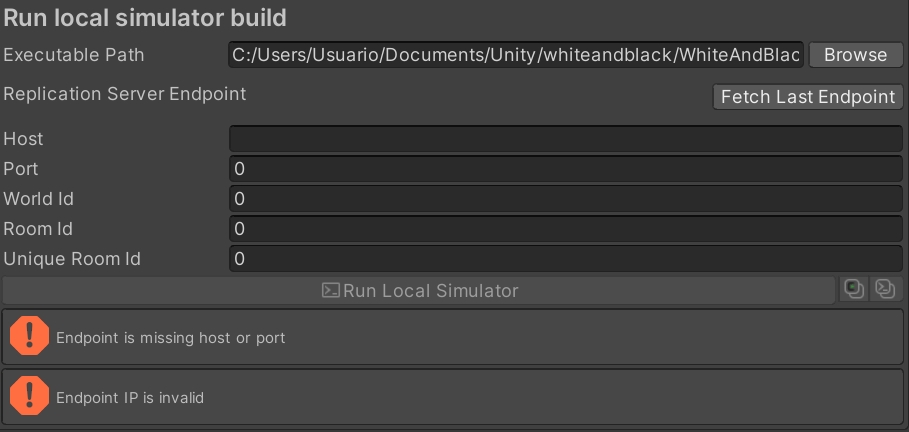Click the Replication Server Endpoint label
The height and width of the screenshot is (432, 909).
coord(125,95)
